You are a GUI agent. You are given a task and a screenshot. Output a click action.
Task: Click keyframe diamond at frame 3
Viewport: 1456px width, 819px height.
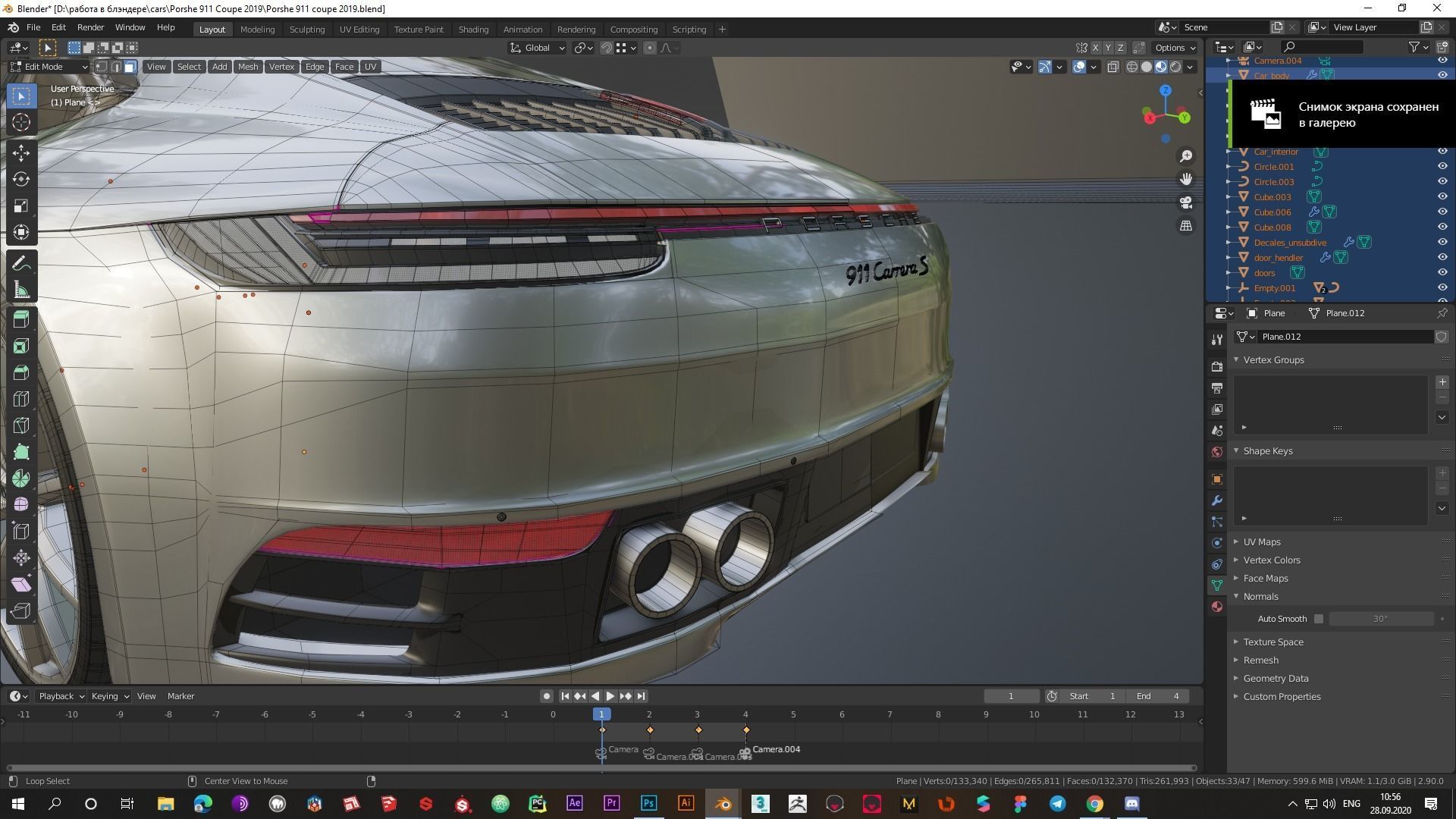point(698,730)
